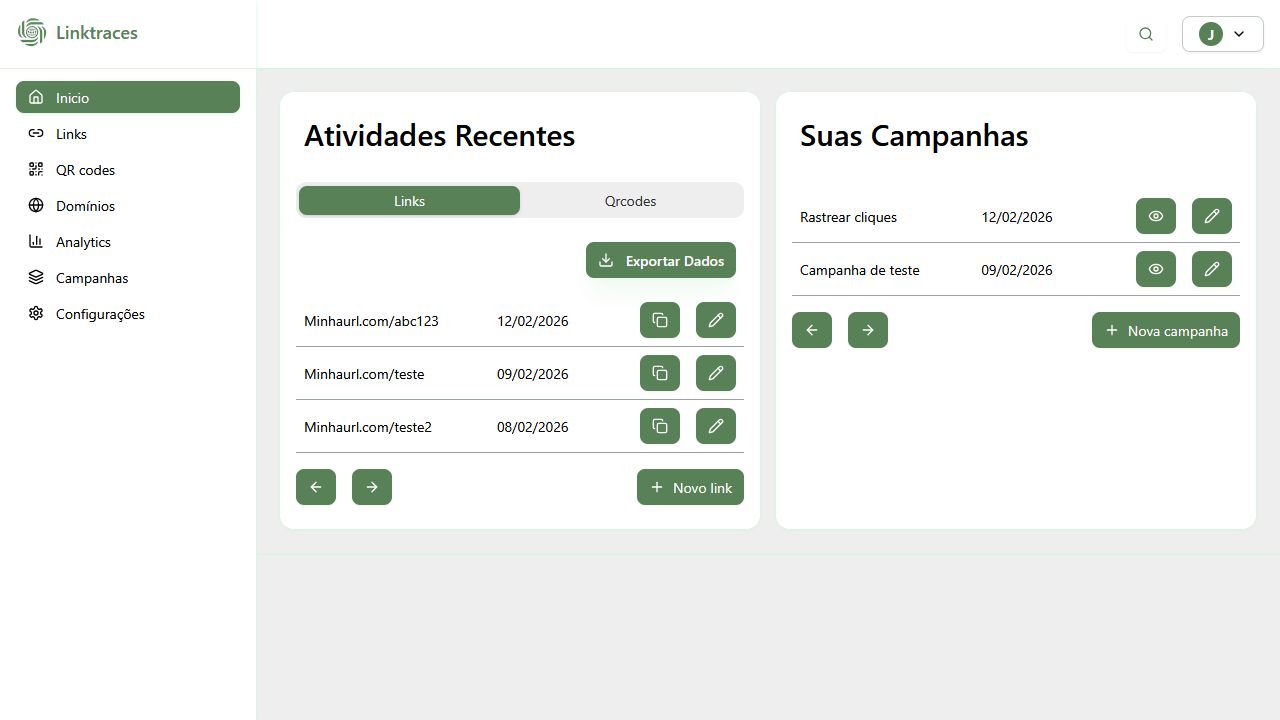Click the Exportar Dados button
1280x720 pixels.
click(661, 260)
